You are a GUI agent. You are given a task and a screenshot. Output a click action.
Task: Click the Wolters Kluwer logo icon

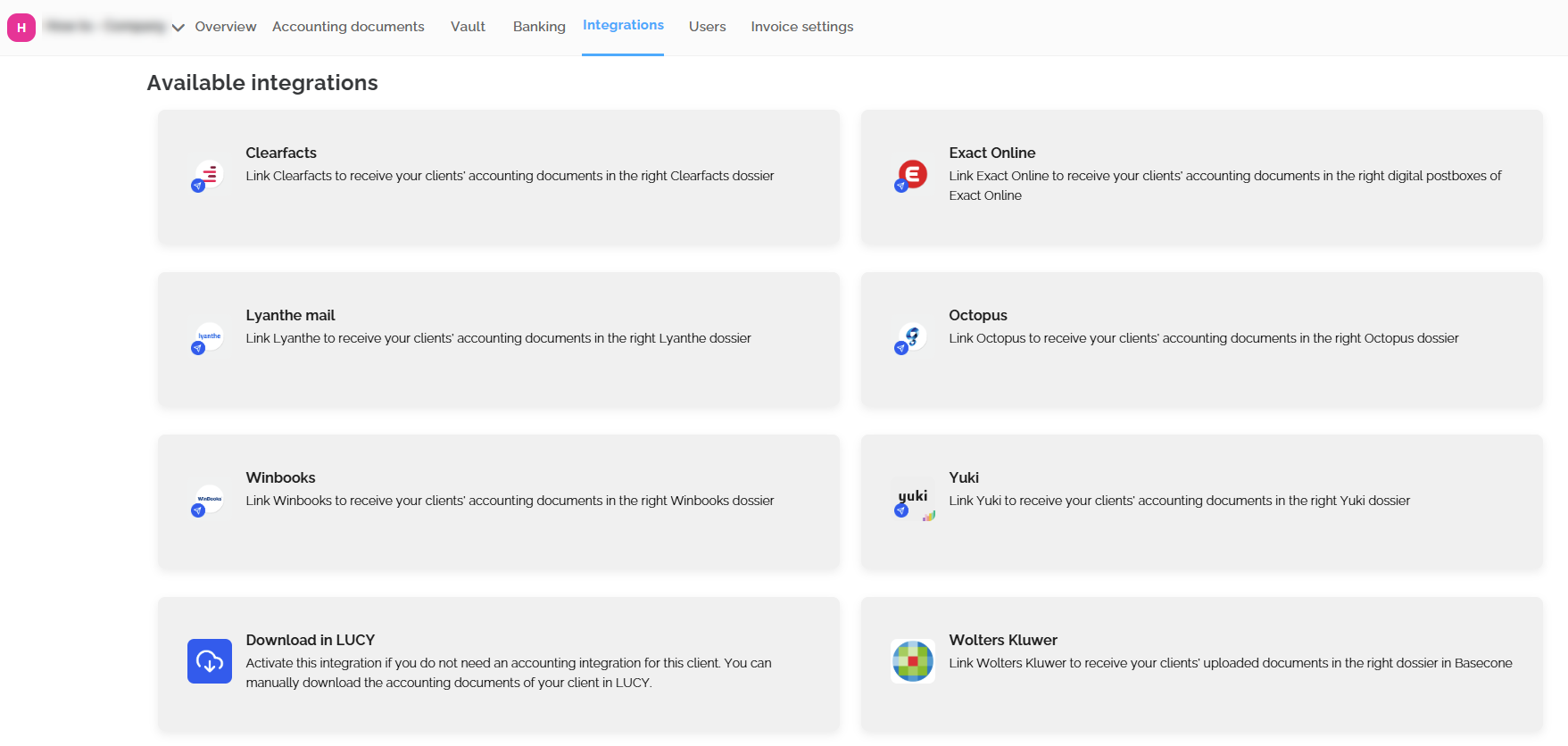[x=912, y=661]
